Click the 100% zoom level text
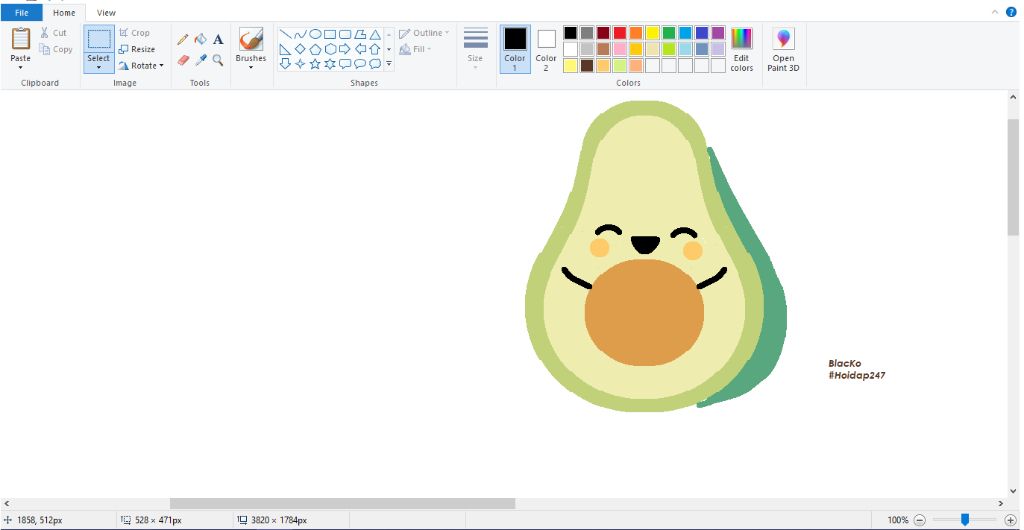1024x530 pixels. click(x=898, y=520)
